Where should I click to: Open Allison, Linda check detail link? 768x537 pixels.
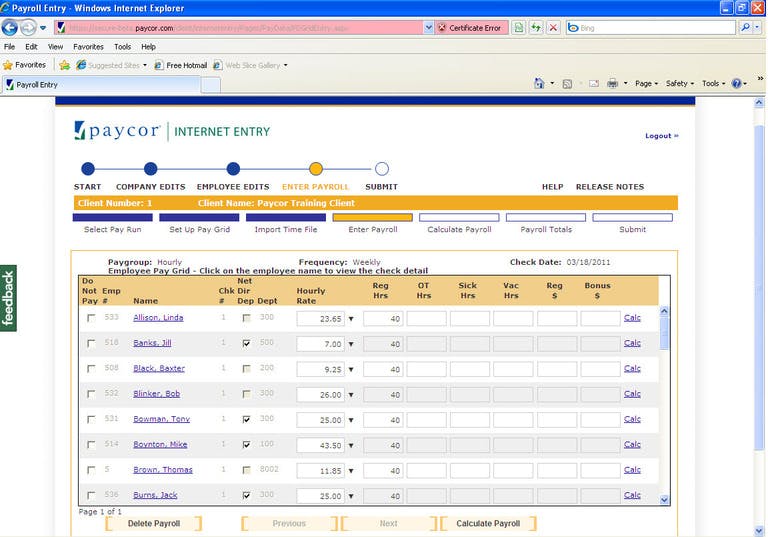click(x=158, y=317)
